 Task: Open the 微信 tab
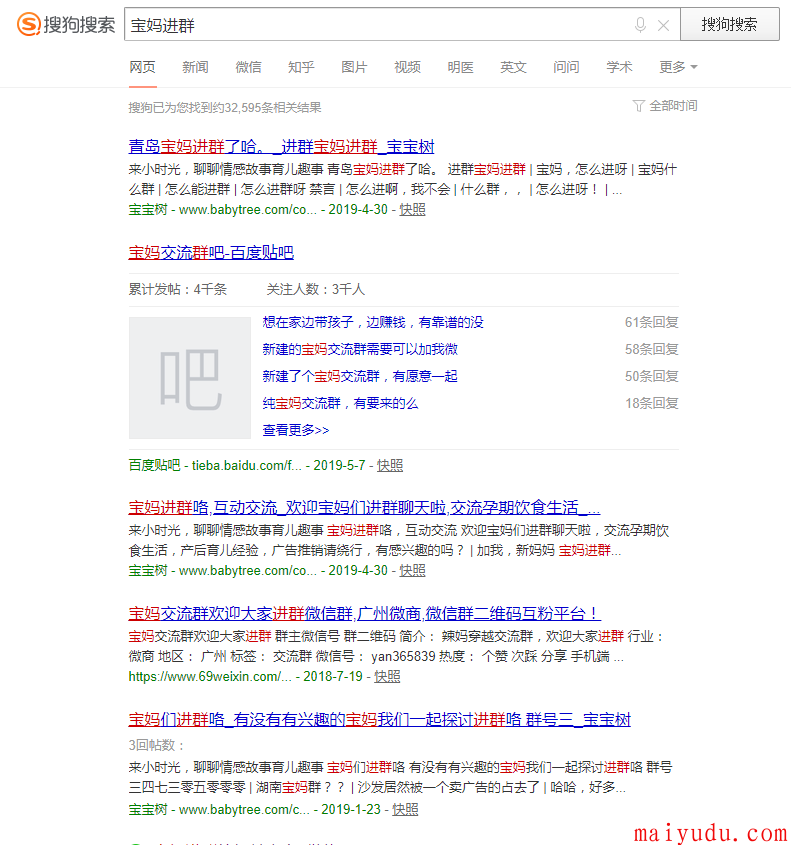248,67
